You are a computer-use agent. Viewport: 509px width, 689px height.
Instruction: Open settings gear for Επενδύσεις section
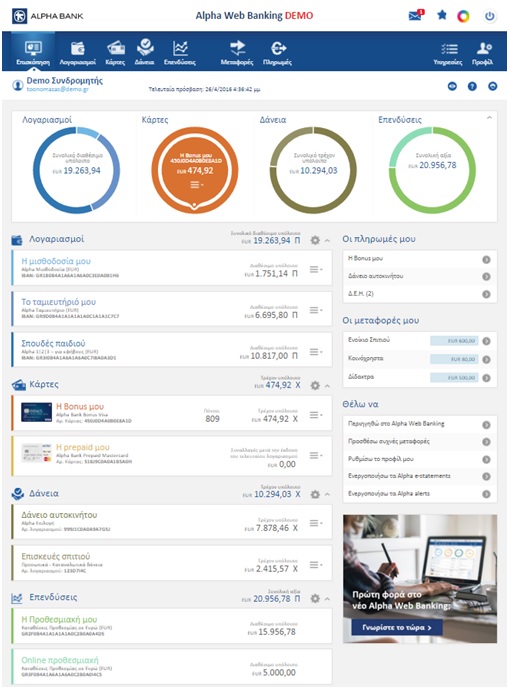[x=315, y=598]
